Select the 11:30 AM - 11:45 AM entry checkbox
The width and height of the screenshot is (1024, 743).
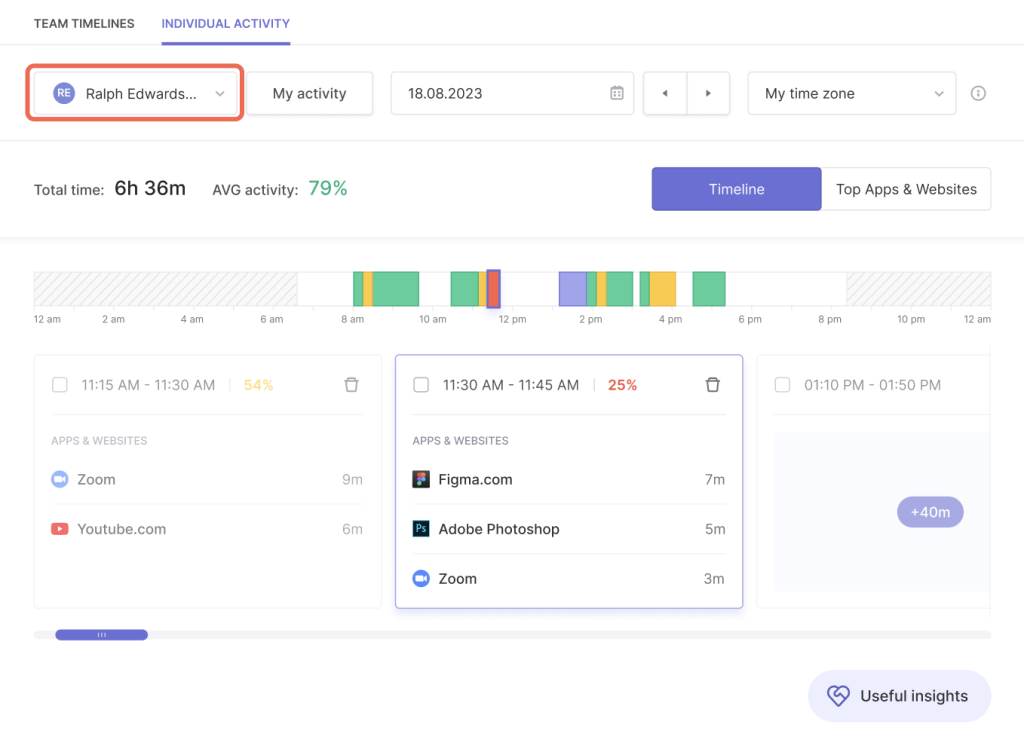coord(421,384)
